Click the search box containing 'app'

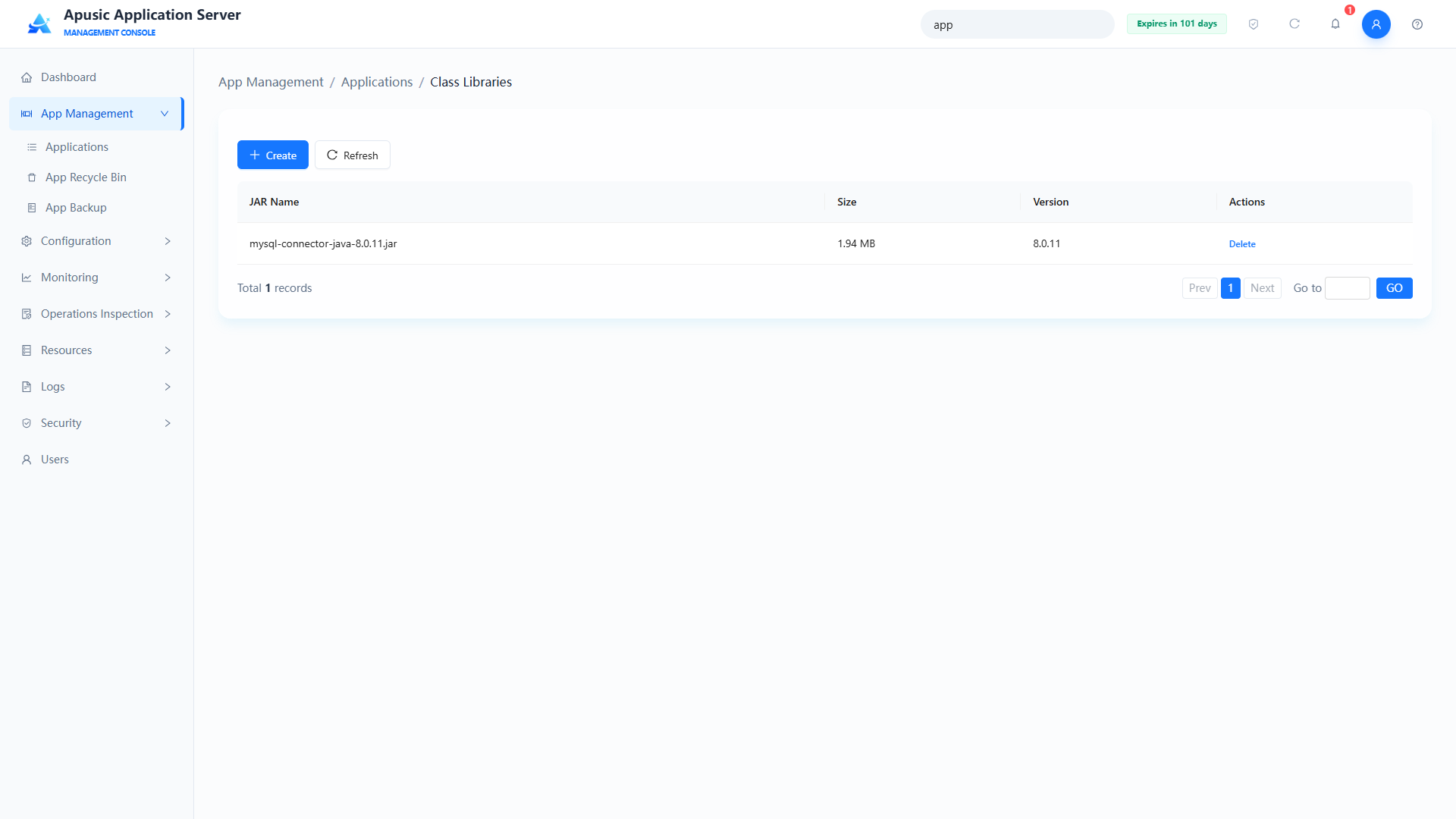click(x=1017, y=24)
